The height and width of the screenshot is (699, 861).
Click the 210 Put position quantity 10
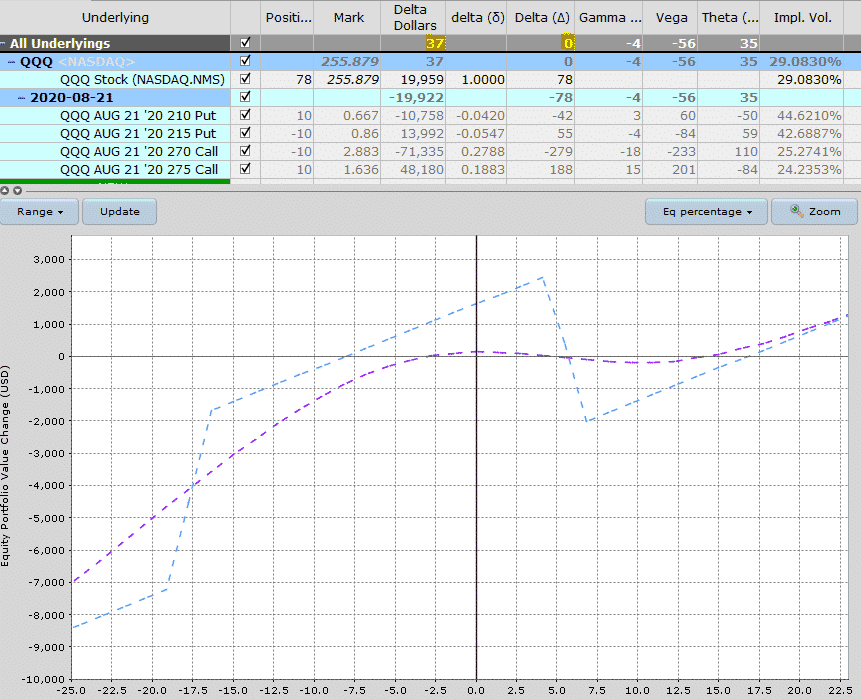[304, 116]
